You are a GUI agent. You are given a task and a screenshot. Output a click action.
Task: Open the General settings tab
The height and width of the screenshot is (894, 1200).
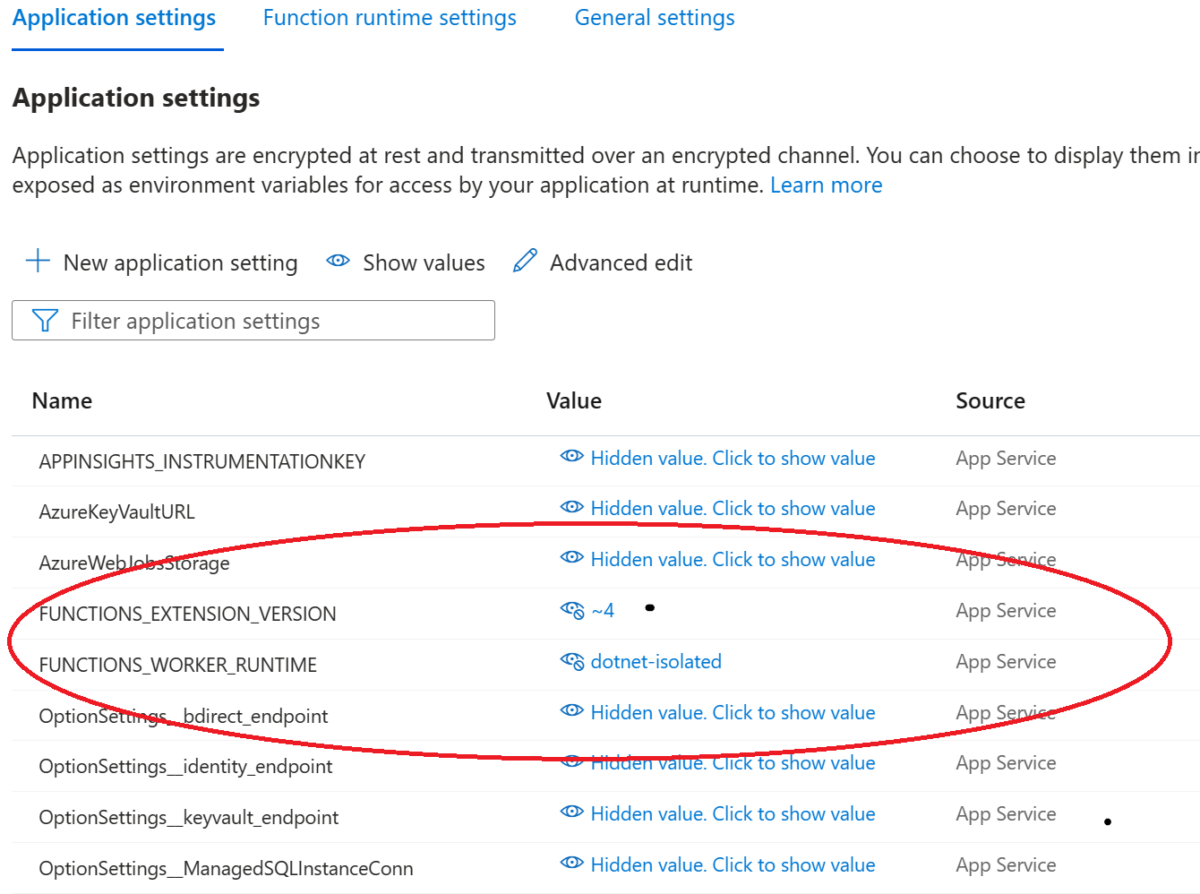click(655, 18)
